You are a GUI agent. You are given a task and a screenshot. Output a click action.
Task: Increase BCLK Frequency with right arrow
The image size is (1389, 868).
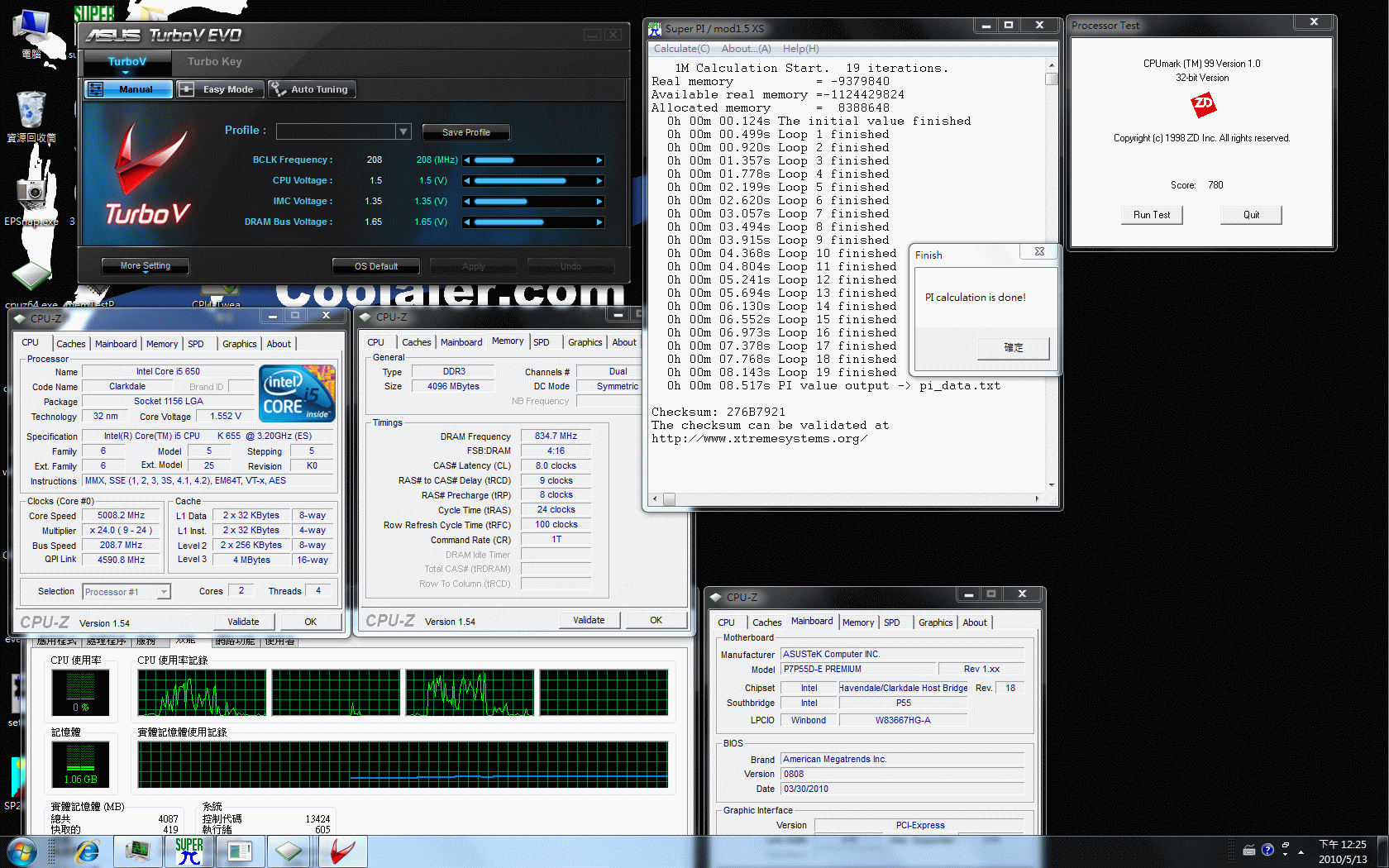[599, 160]
